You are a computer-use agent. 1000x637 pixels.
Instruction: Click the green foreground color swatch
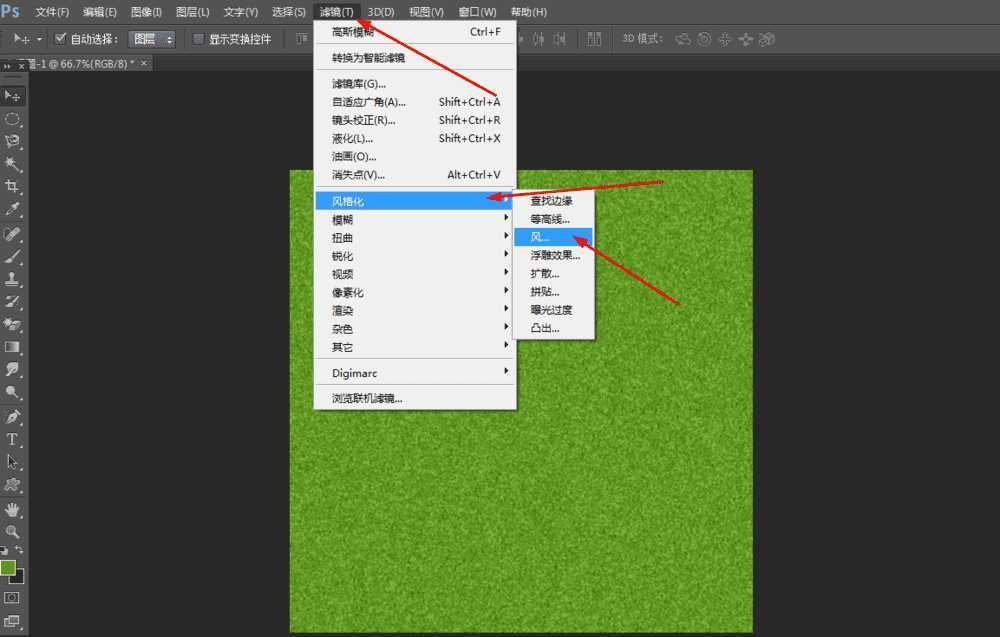(x=9, y=568)
